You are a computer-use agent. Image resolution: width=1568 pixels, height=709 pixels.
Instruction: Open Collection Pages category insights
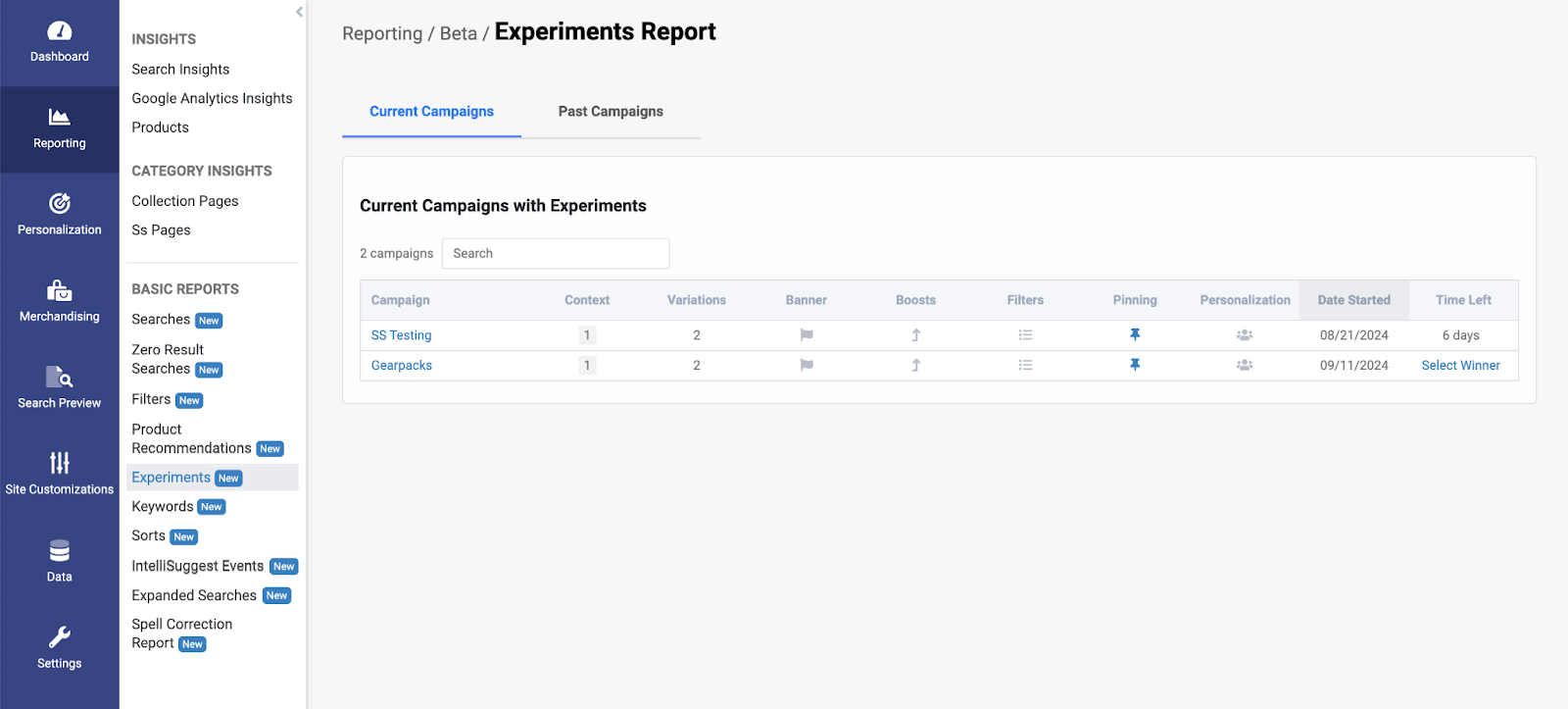pyautogui.click(x=185, y=201)
